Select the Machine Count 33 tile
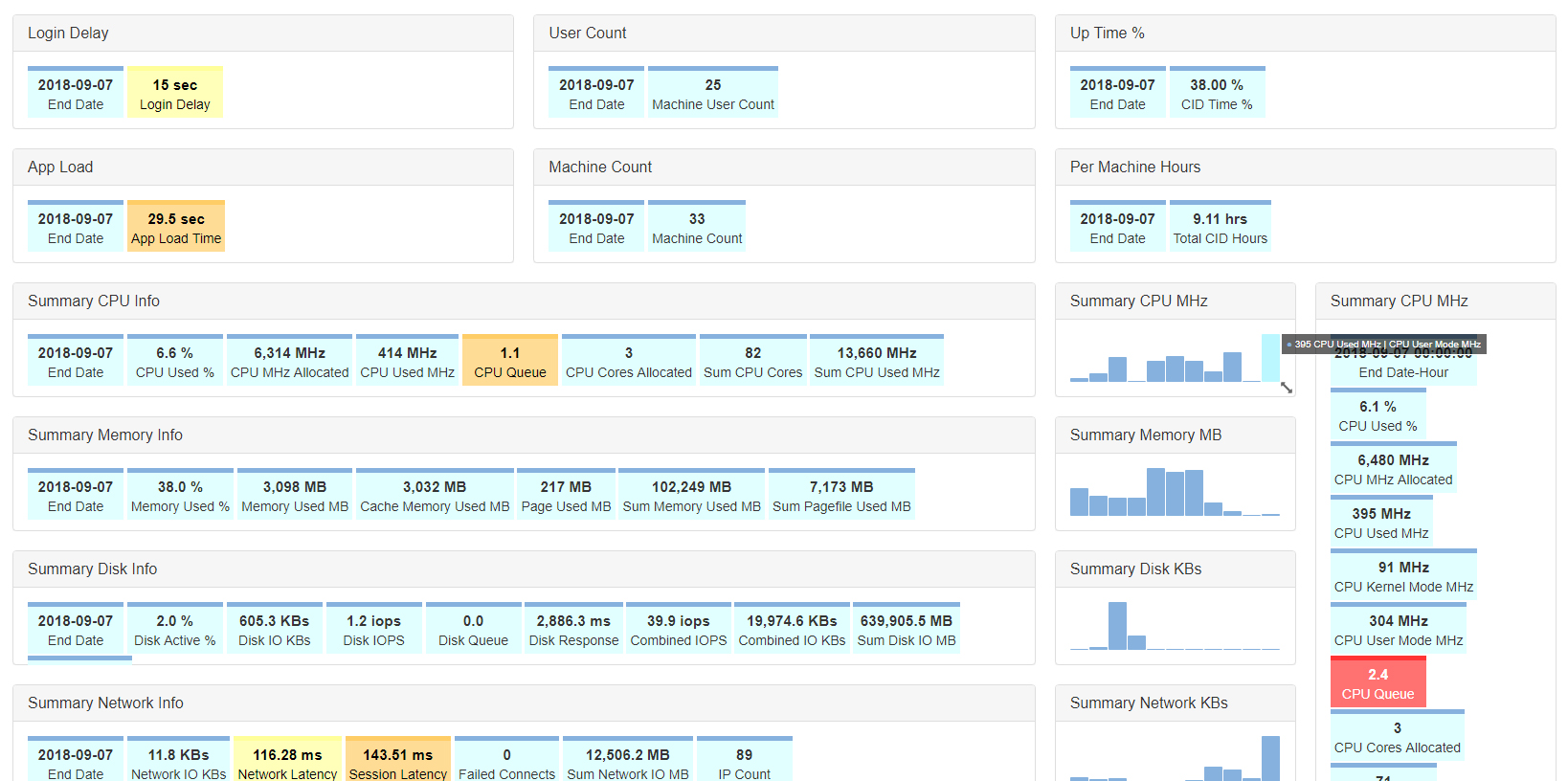 click(697, 226)
